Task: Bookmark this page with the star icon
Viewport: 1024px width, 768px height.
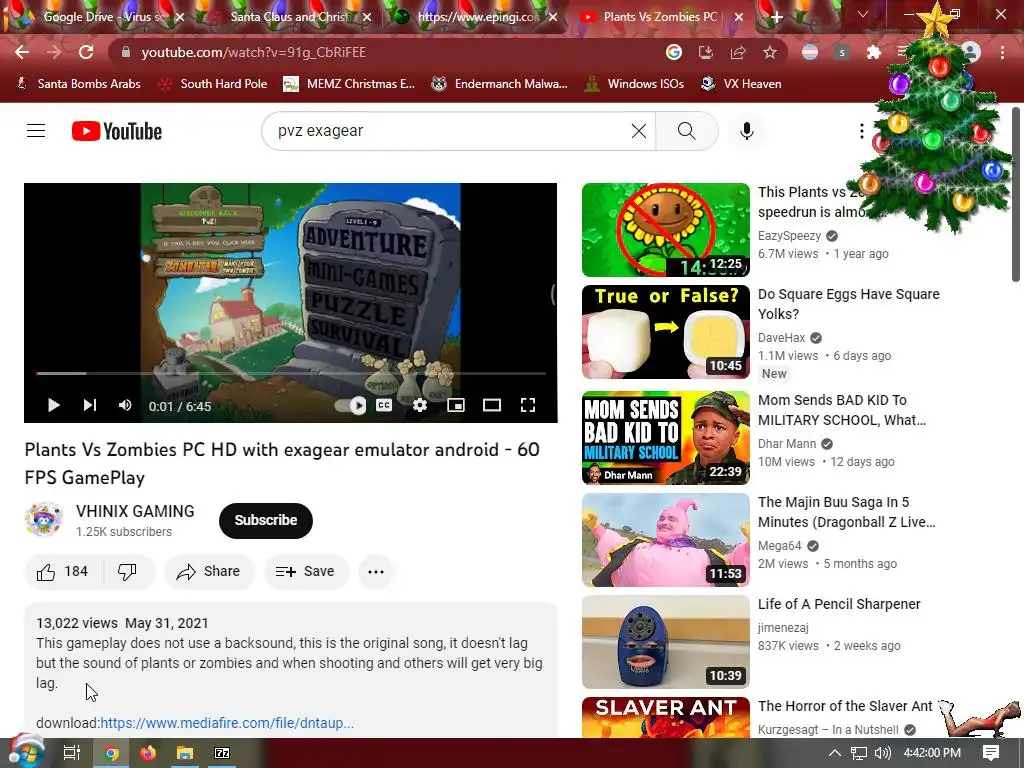Action: point(770,52)
